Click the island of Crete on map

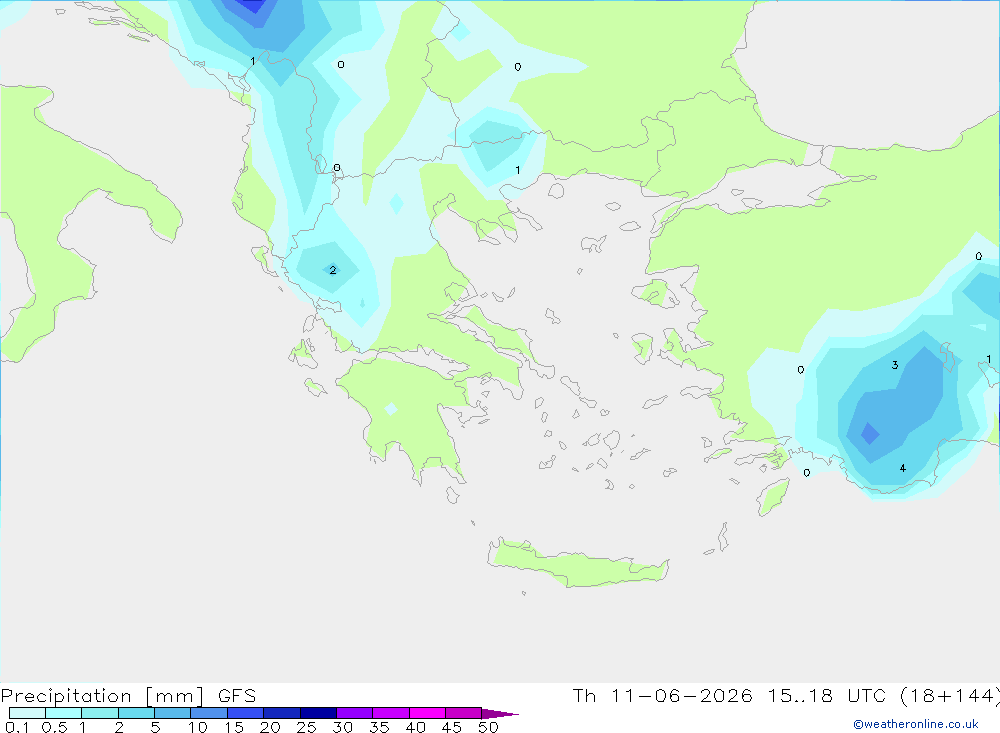tap(578, 564)
